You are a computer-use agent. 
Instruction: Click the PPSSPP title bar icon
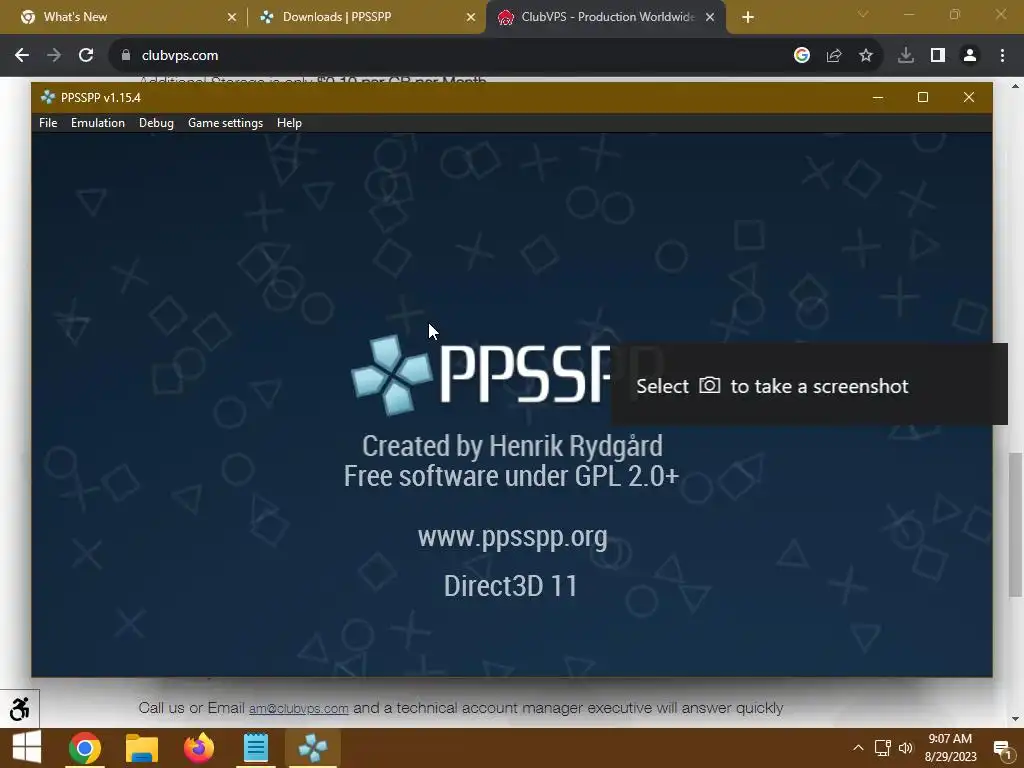point(47,97)
